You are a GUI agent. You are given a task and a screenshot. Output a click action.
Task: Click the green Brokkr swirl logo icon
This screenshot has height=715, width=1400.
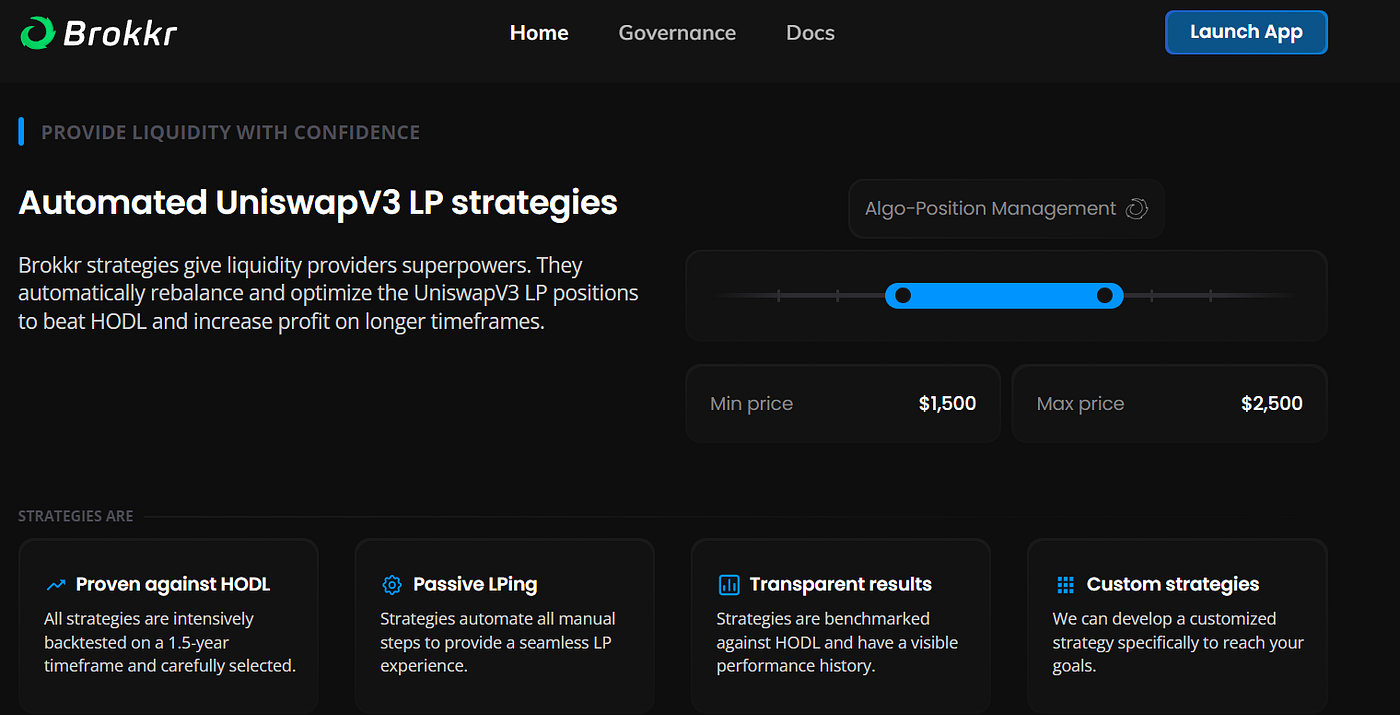pyautogui.click(x=38, y=33)
